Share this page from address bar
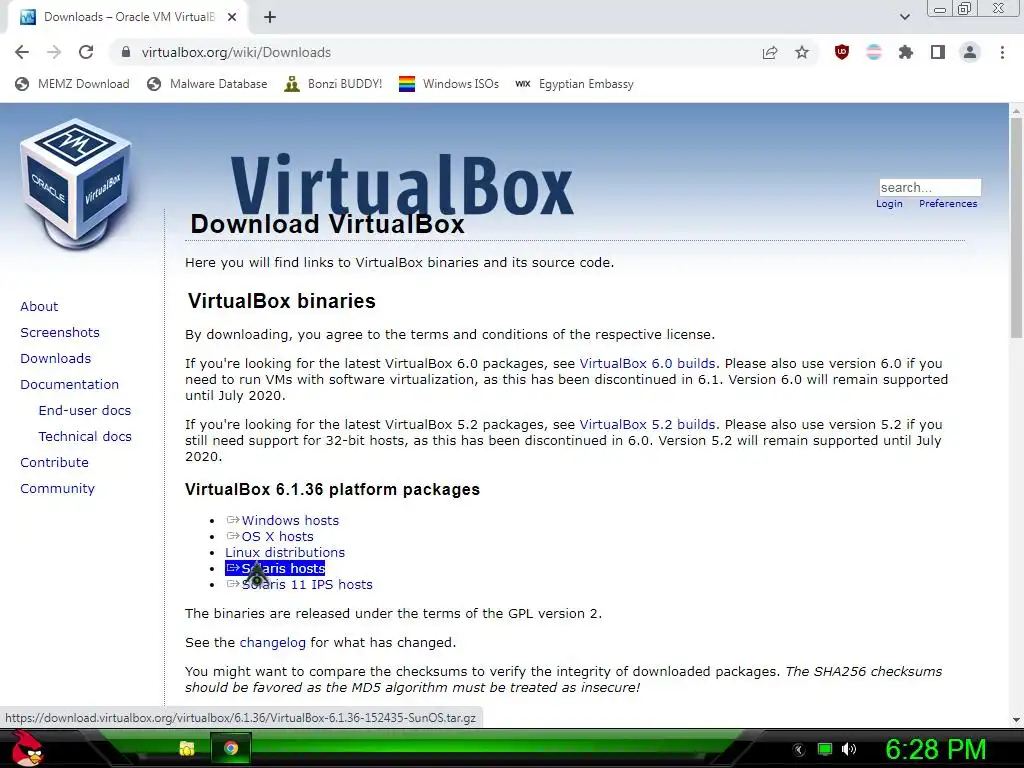Screen dimensions: 1024x768 770,52
